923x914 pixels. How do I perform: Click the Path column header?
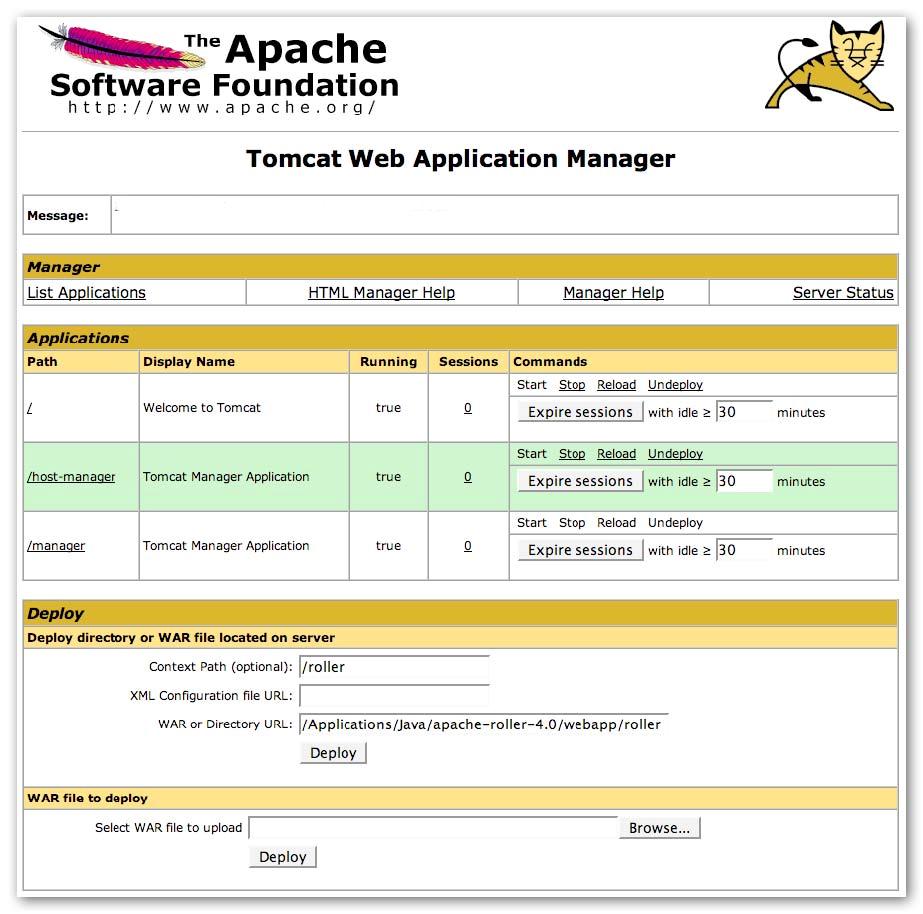[42, 361]
